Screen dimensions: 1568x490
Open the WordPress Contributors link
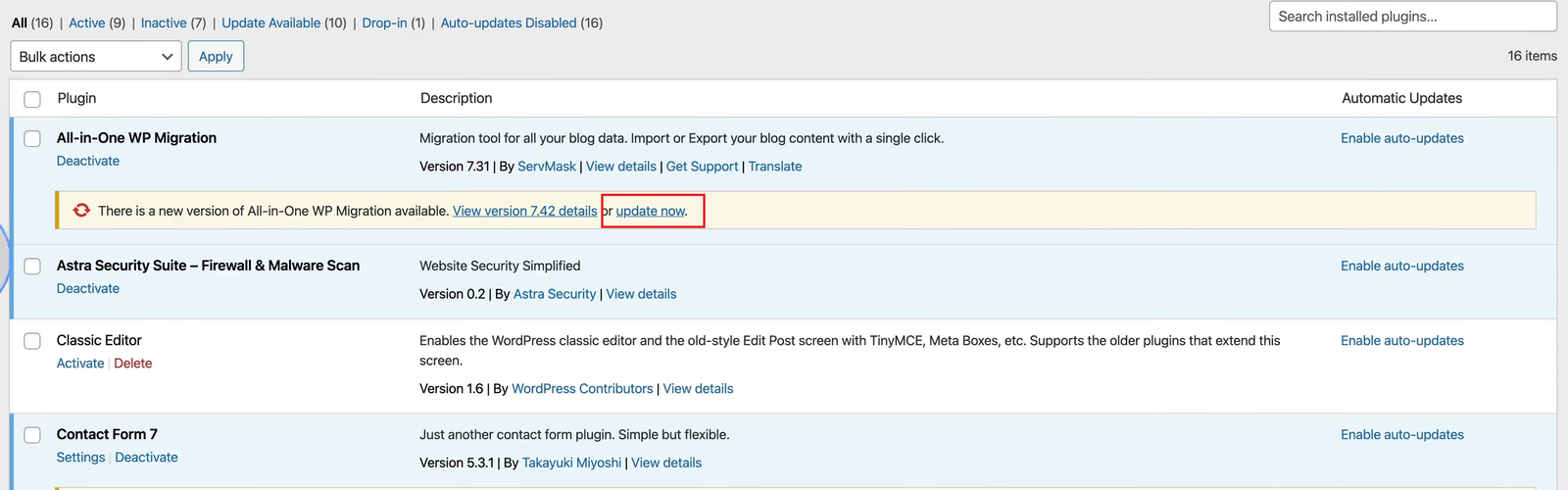(582, 389)
